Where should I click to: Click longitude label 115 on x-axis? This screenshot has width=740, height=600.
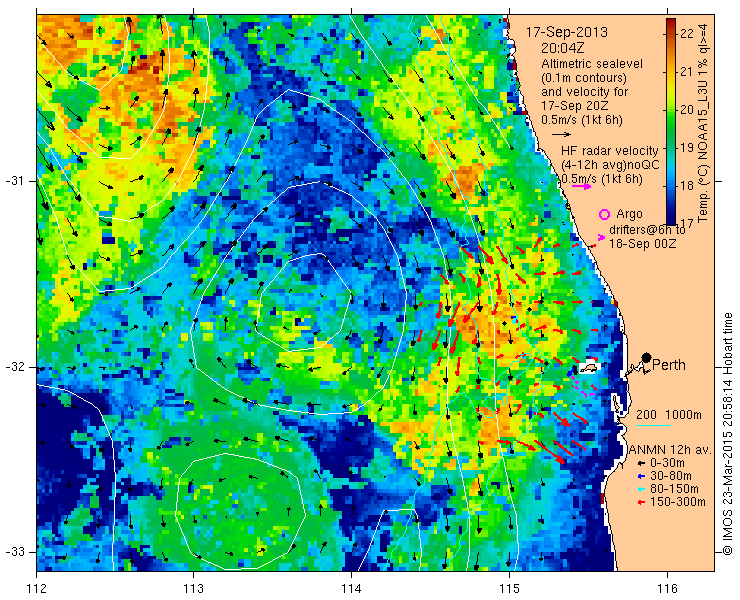coord(509,589)
